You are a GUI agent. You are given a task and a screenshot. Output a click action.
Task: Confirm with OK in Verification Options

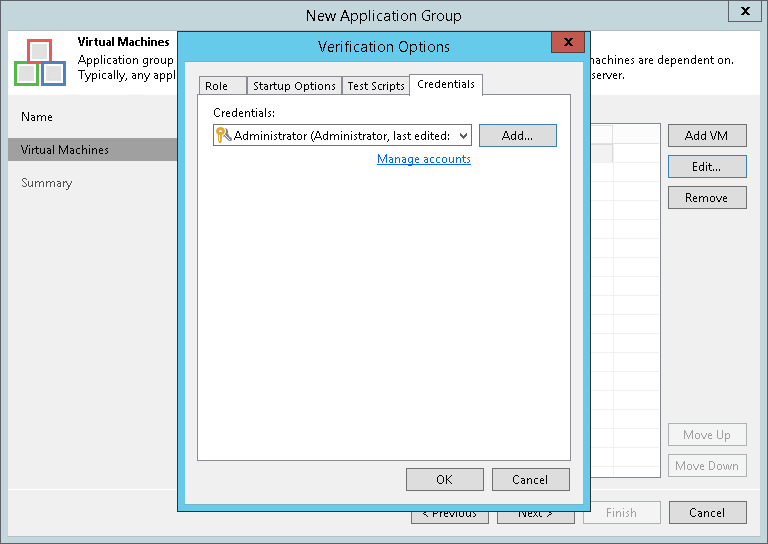click(445, 479)
